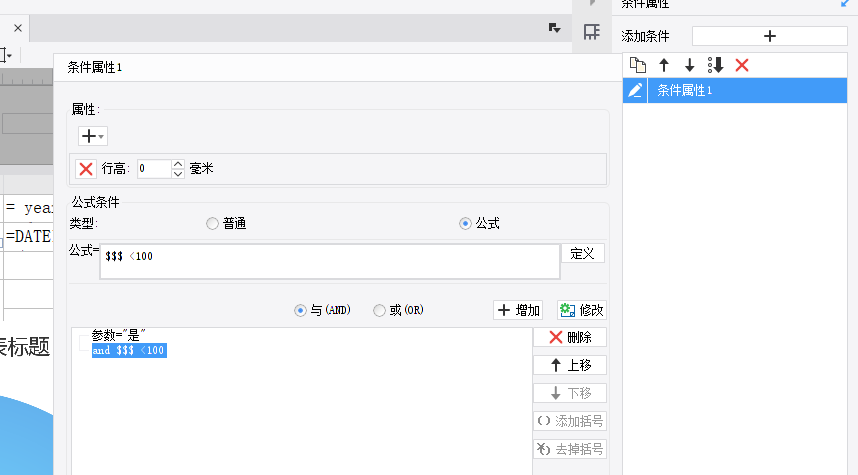This screenshot has height=475, width=858.
Task: Select the 参数="是" condition row
Action: click(x=118, y=335)
